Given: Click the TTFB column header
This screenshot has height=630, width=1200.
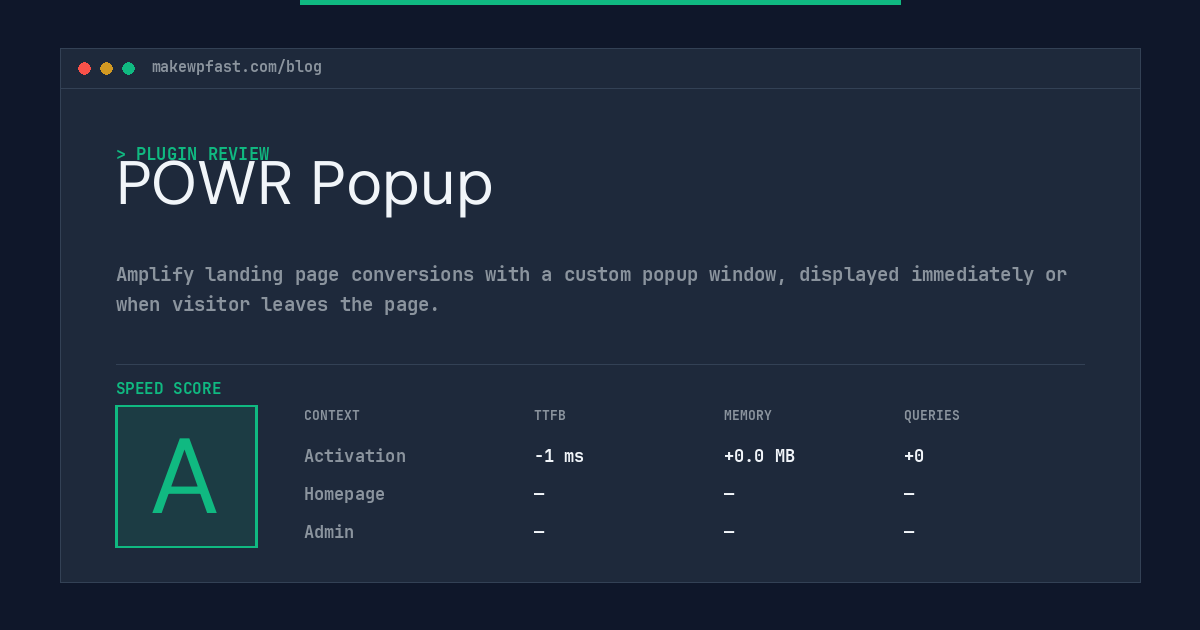Looking at the screenshot, I should coord(550,416).
